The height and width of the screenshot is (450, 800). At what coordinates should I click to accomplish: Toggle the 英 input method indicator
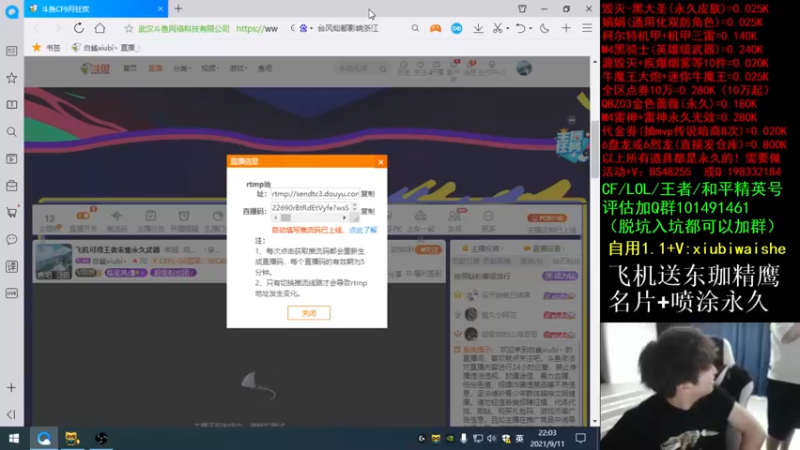pyautogui.click(x=519, y=438)
